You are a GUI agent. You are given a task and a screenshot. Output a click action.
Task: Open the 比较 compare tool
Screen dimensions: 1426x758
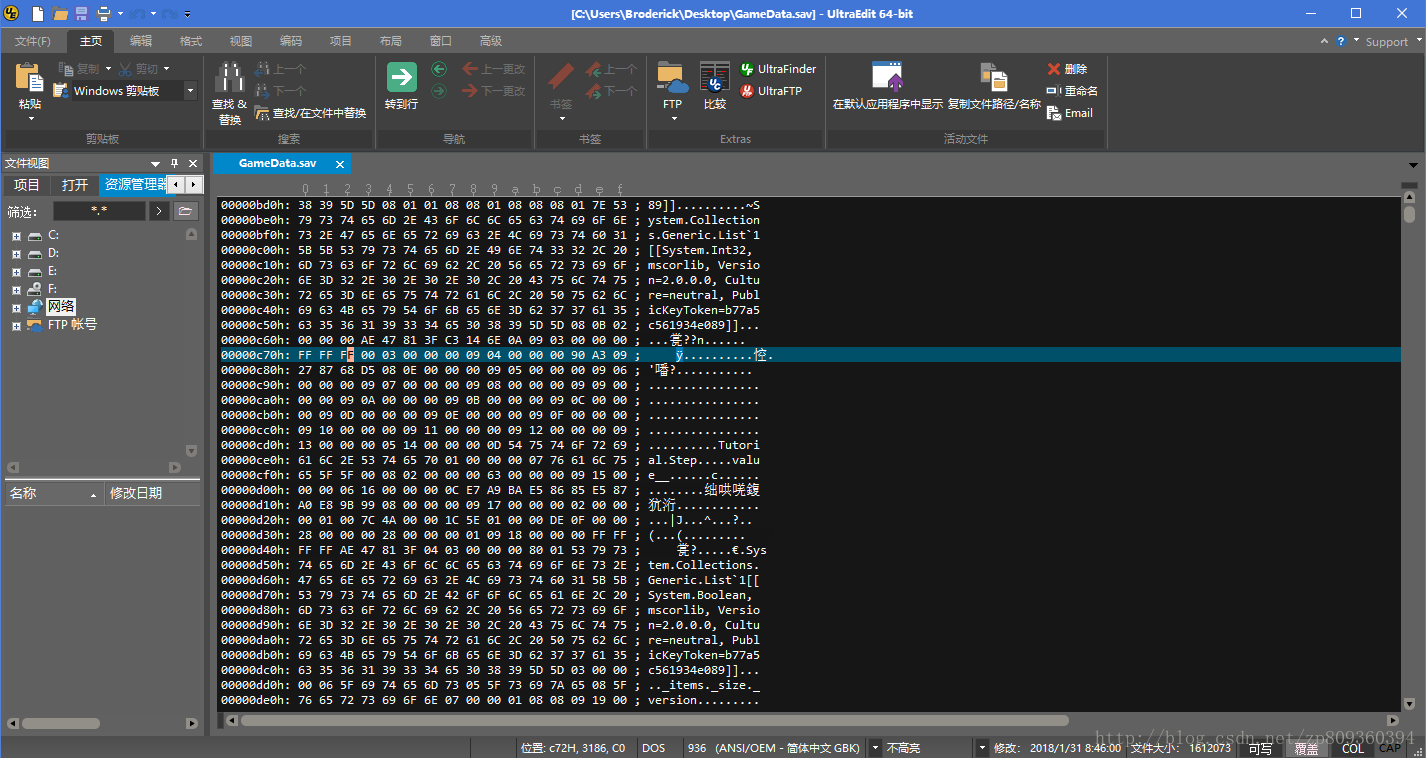click(x=714, y=86)
